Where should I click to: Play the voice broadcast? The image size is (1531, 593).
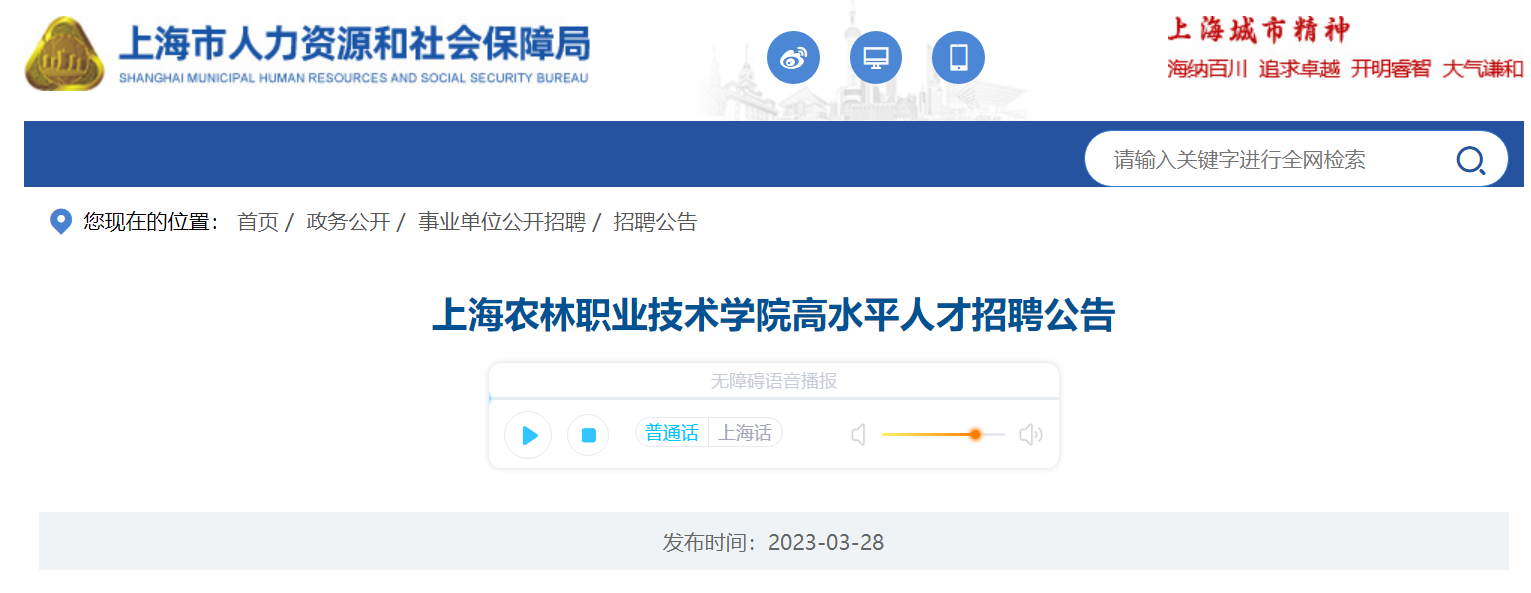(528, 435)
